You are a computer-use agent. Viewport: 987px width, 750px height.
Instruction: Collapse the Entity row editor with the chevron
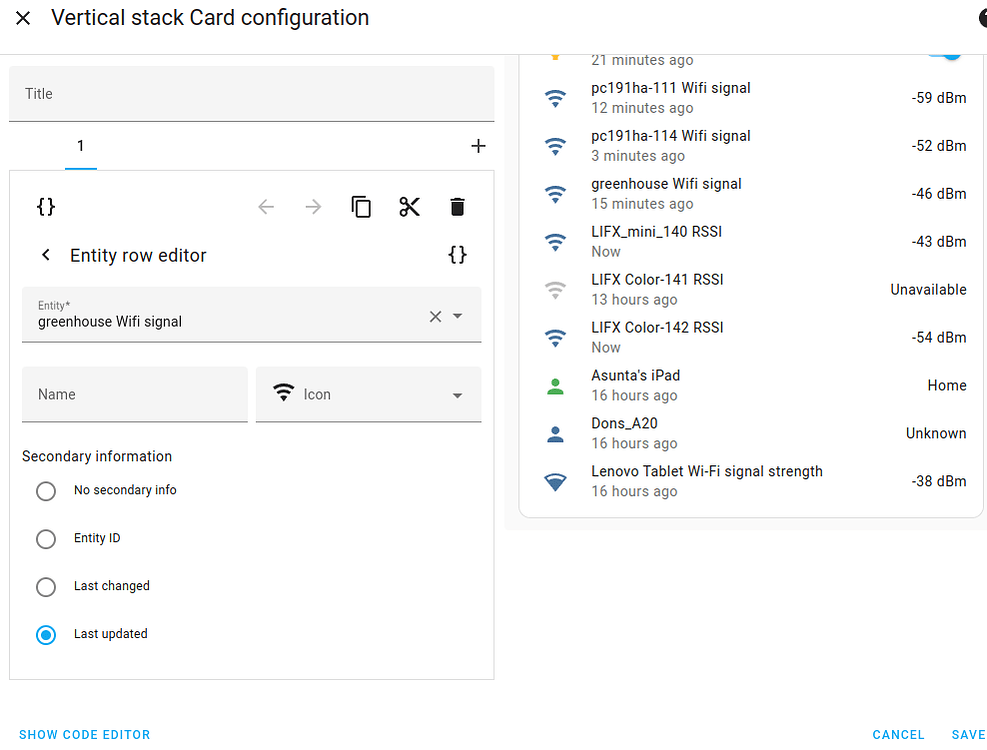click(45, 255)
